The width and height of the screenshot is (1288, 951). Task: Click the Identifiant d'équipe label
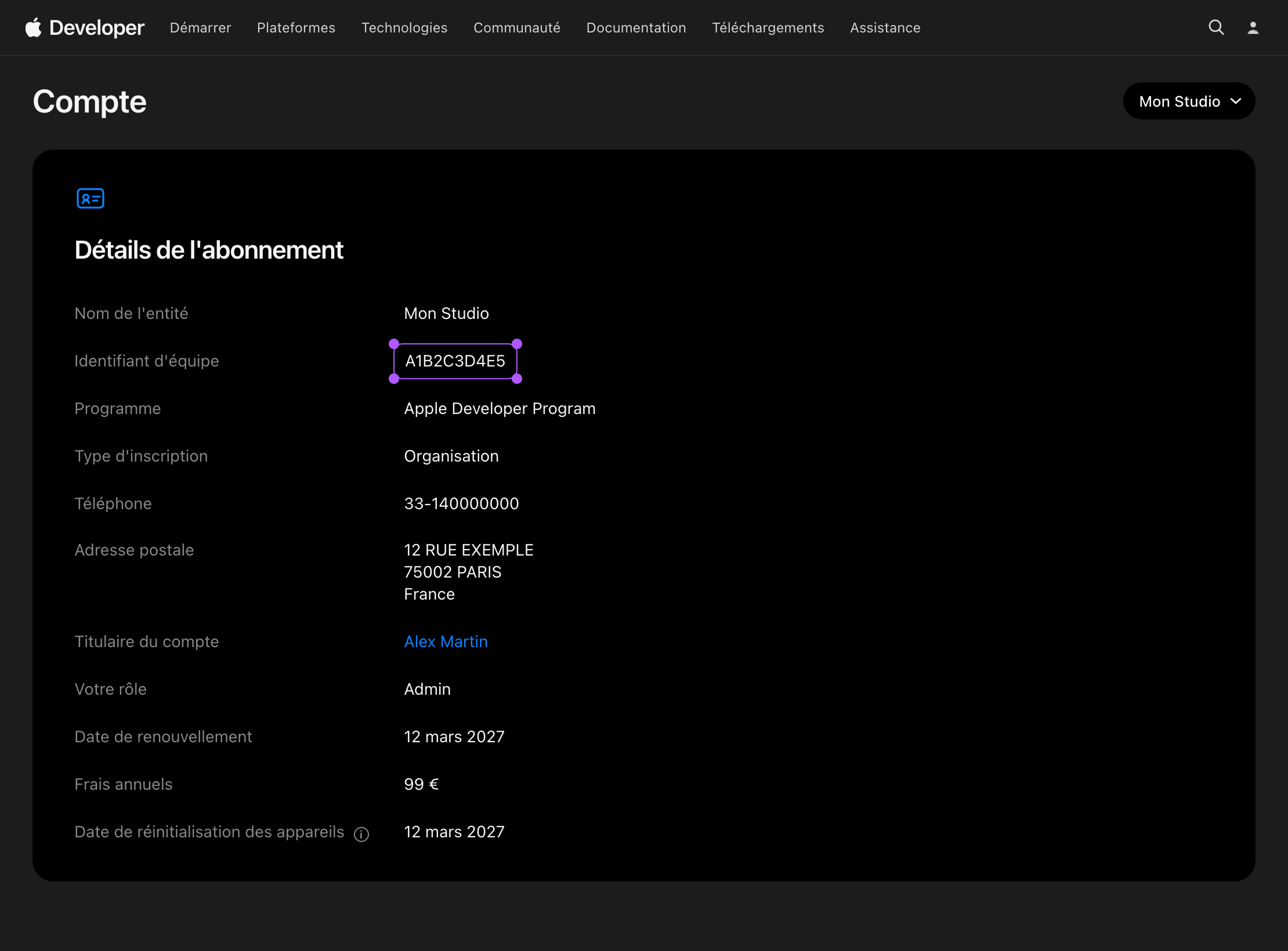pyautogui.click(x=147, y=361)
